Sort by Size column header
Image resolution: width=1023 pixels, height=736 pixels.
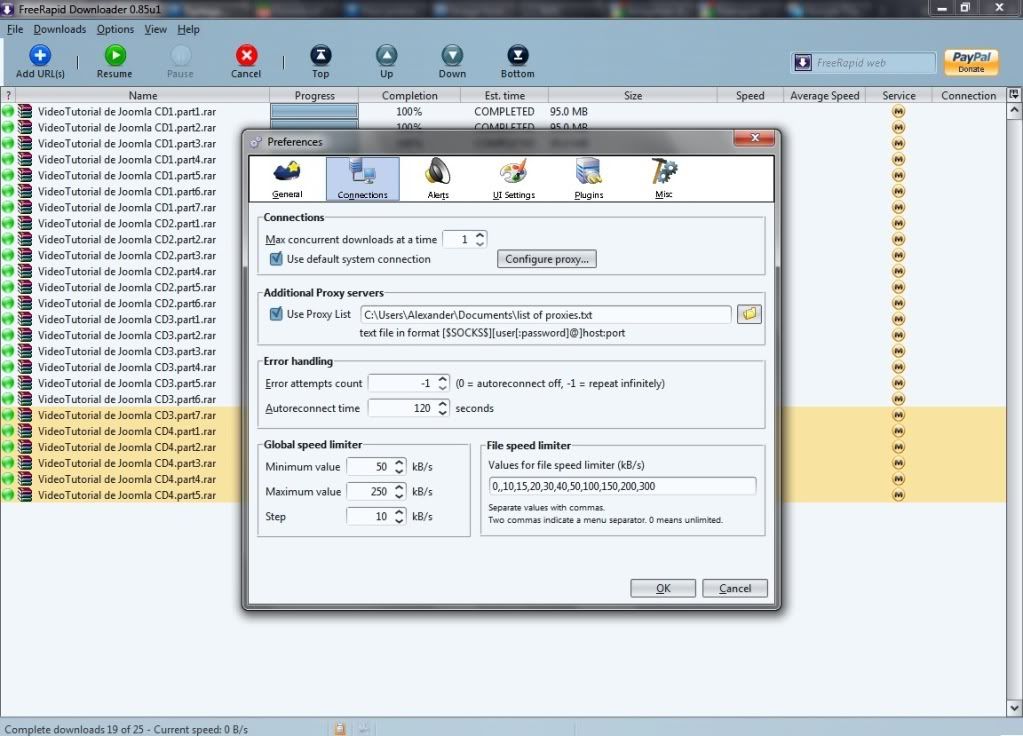pos(633,95)
